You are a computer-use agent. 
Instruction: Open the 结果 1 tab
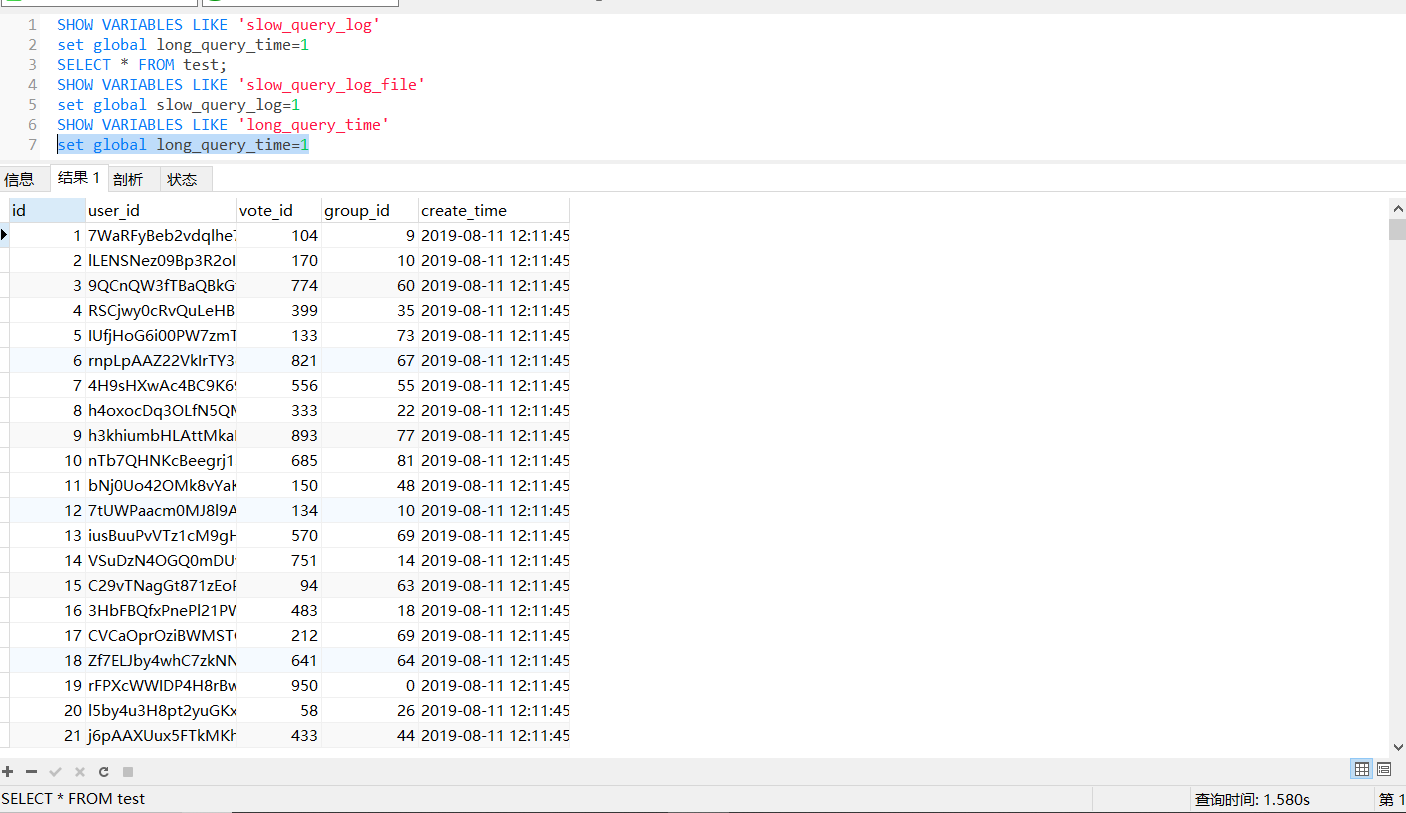(x=79, y=178)
